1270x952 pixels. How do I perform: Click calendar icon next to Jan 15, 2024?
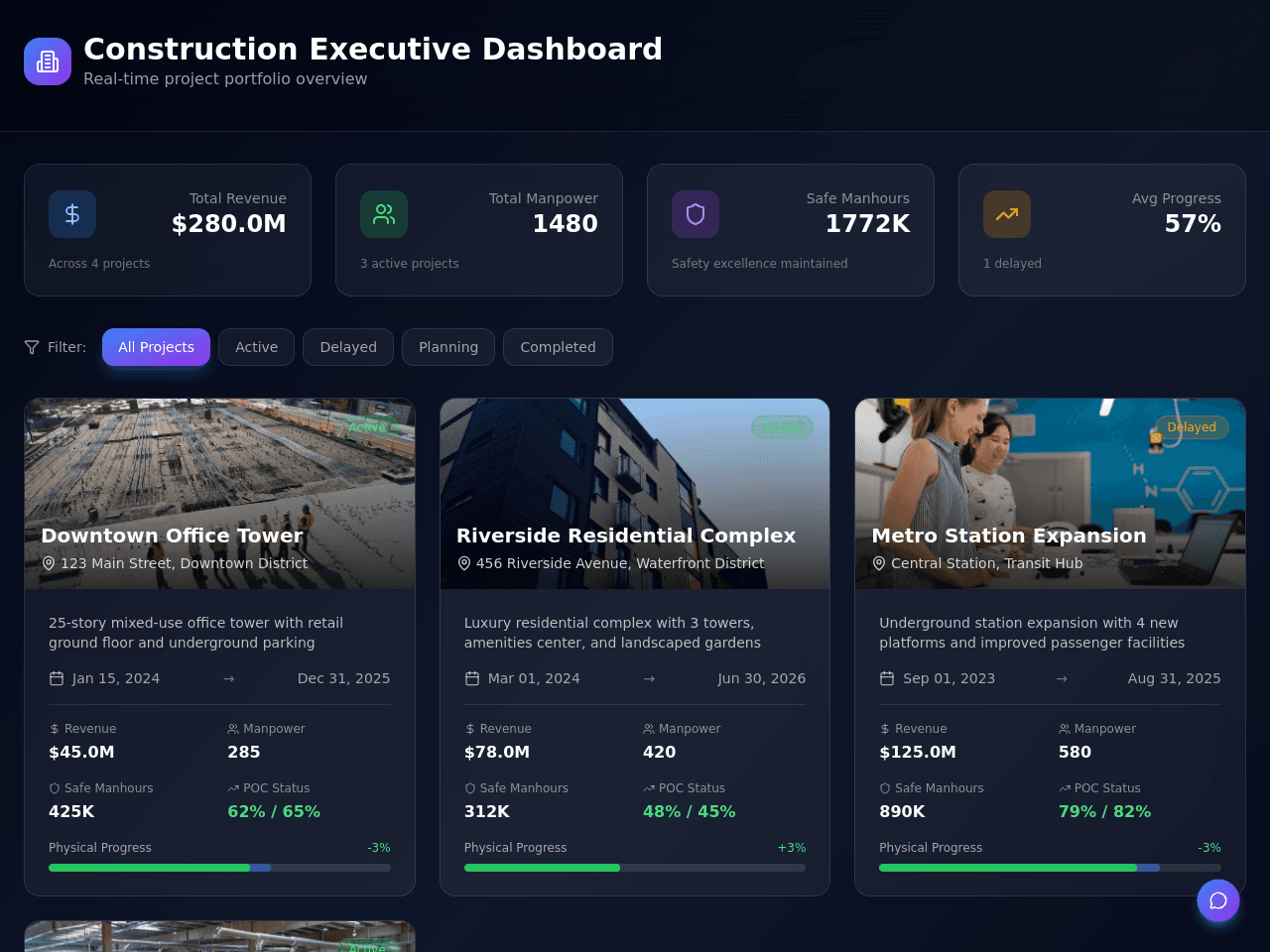[x=57, y=678]
